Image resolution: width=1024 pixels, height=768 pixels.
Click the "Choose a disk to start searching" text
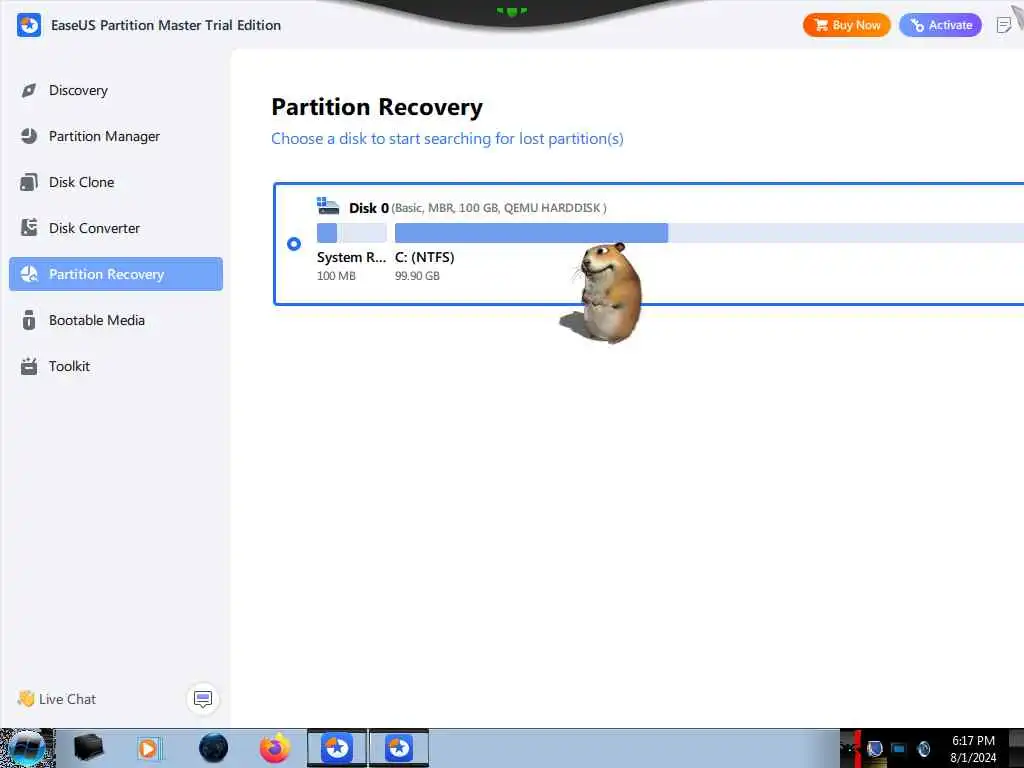pyautogui.click(x=447, y=138)
